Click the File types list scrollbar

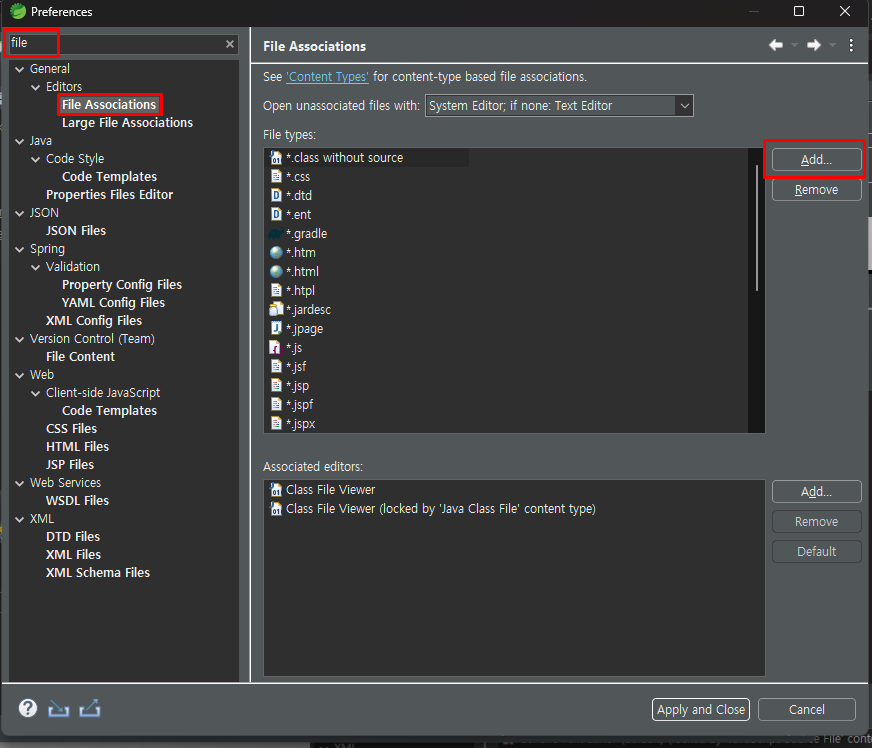756,228
